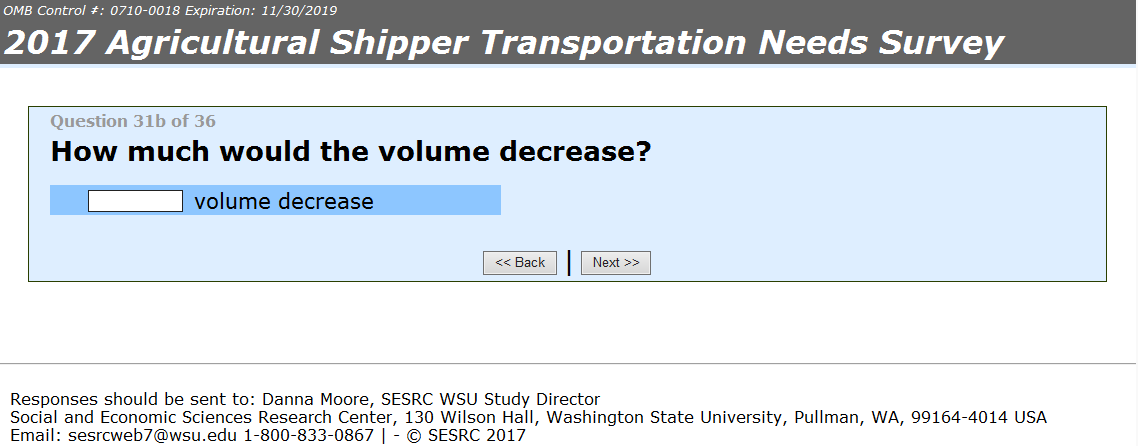
Task: Click the 1-800-833-0867 phone number
Action: tap(309, 435)
